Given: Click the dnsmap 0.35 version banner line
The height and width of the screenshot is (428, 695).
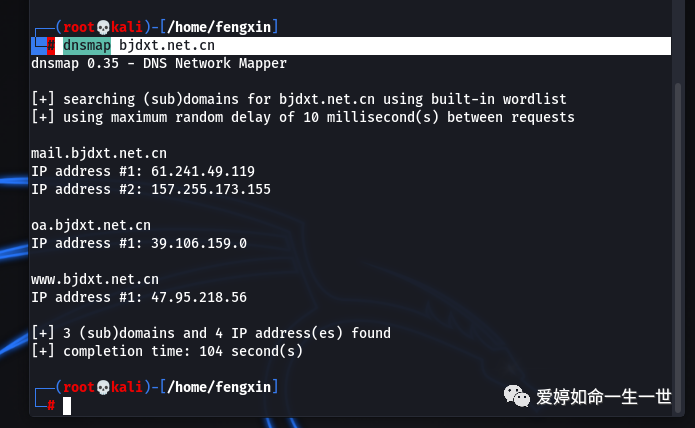Looking at the screenshot, I should (x=159, y=63).
